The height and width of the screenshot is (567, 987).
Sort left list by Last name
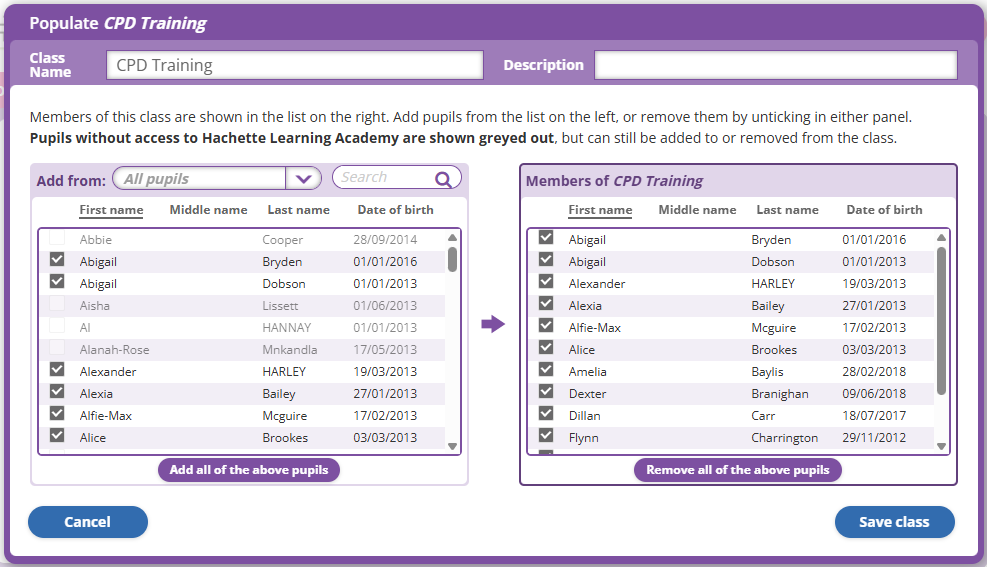tap(298, 210)
